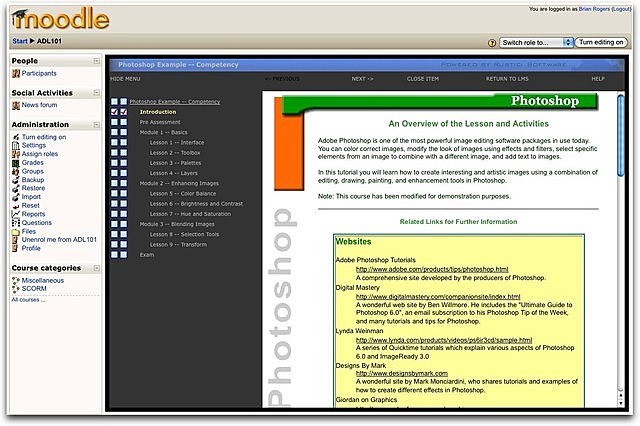Click the scroll down arrow of content
The height and width of the screenshot is (426, 640).
pos(621,403)
